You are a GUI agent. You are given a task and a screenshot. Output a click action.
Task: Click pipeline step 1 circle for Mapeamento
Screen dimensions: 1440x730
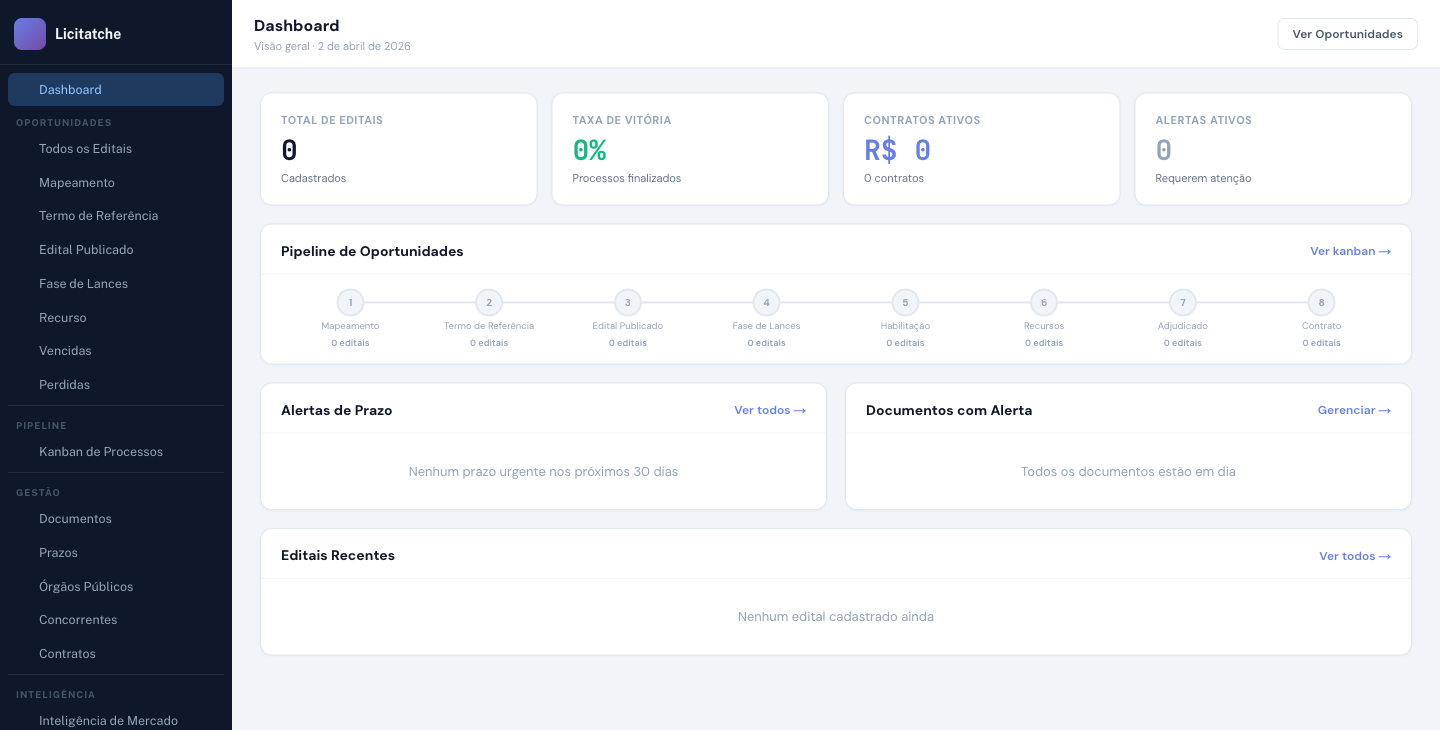pos(350,302)
